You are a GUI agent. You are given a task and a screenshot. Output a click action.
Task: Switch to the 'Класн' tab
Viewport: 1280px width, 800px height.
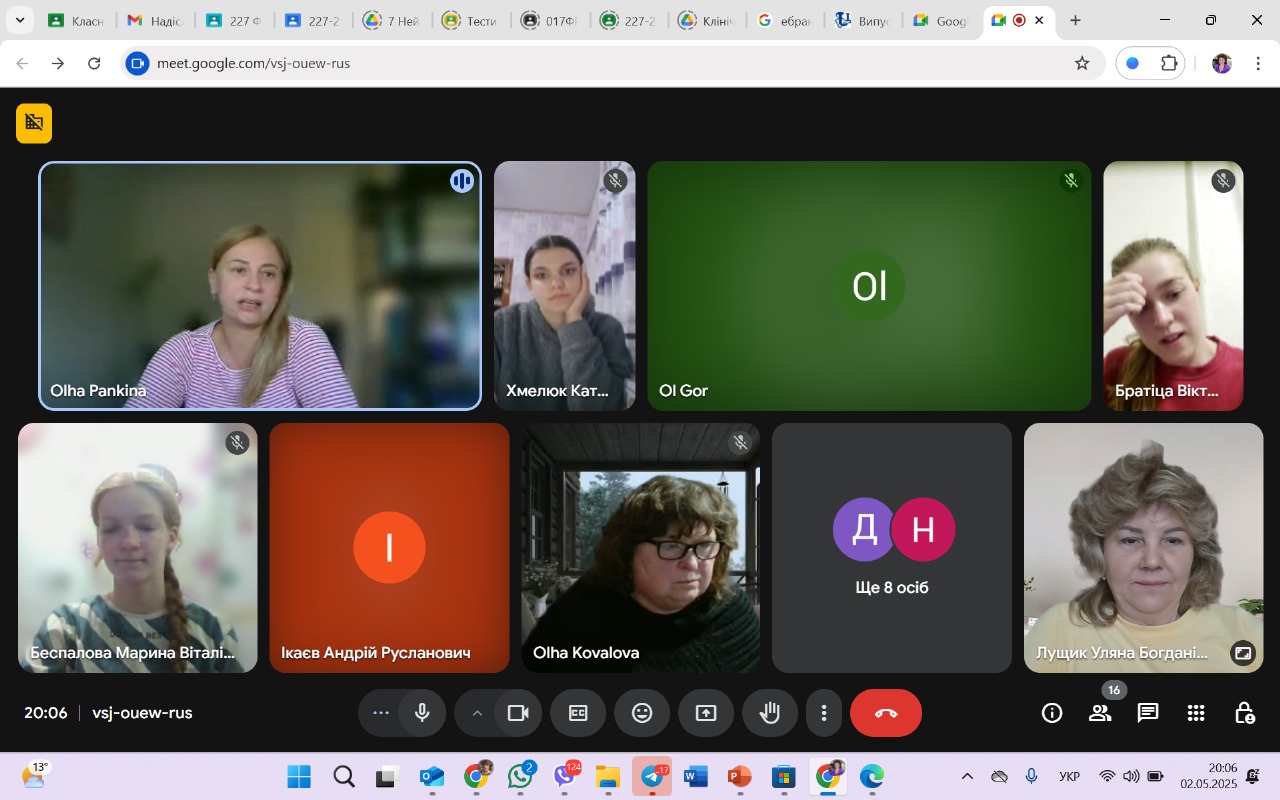76,20
